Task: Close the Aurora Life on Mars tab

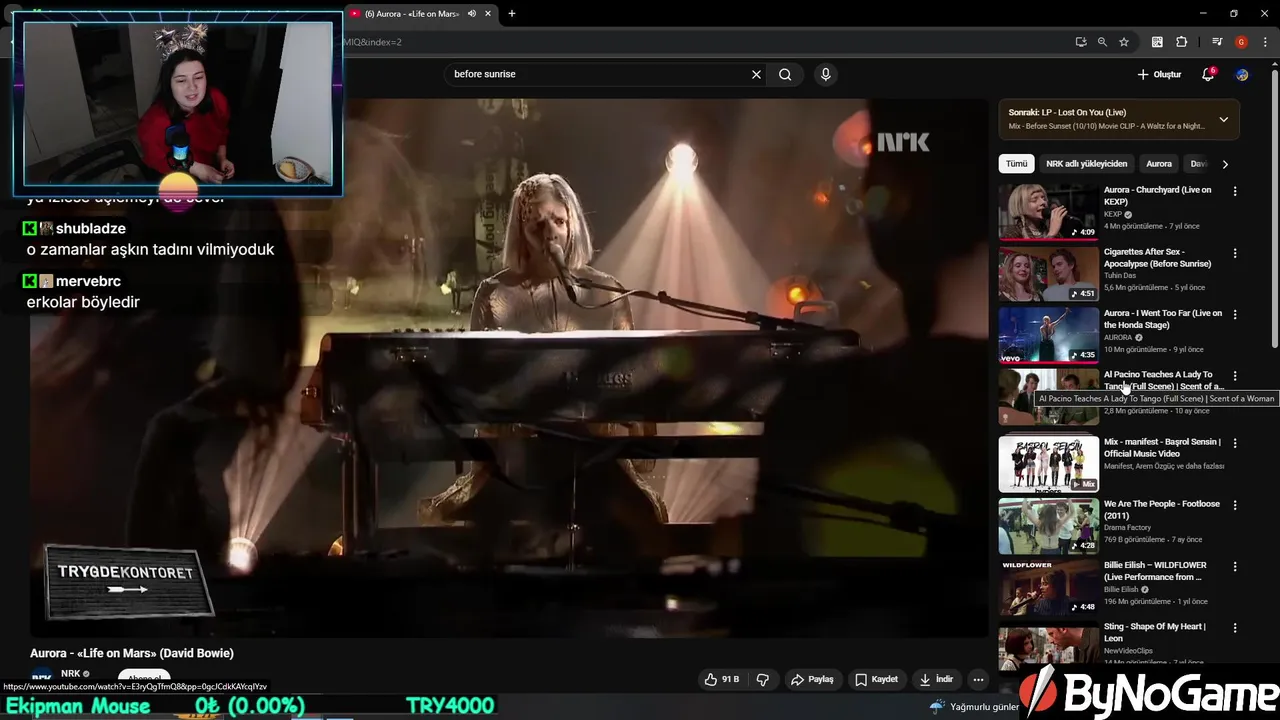Action: pyautogui.click(x=488, y=13)
